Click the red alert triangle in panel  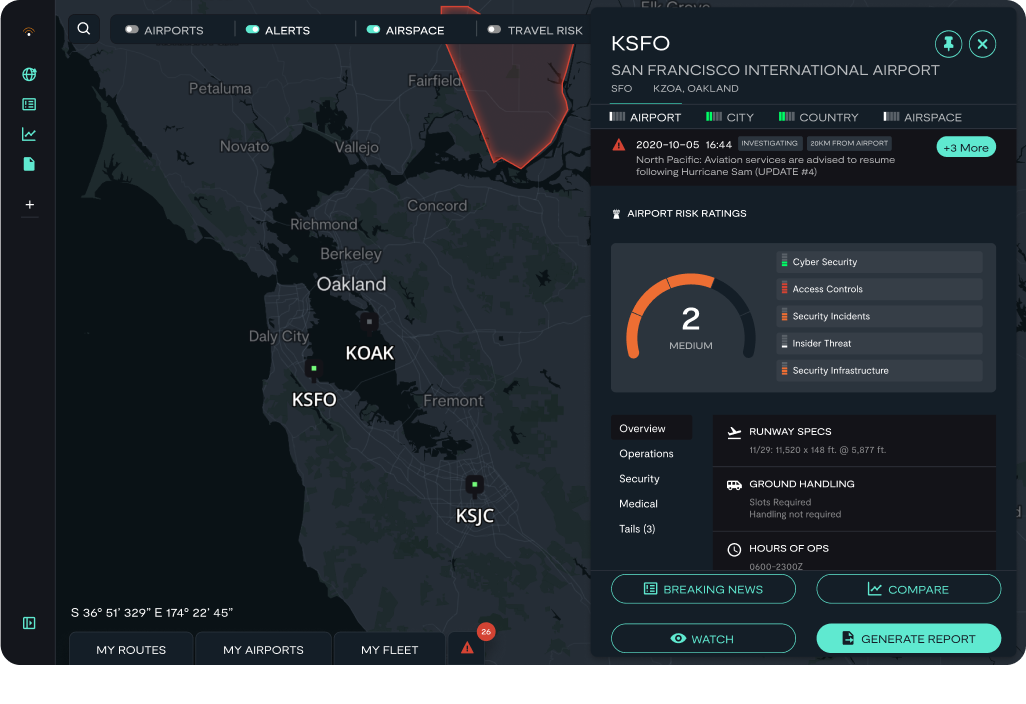coord(618,145)
